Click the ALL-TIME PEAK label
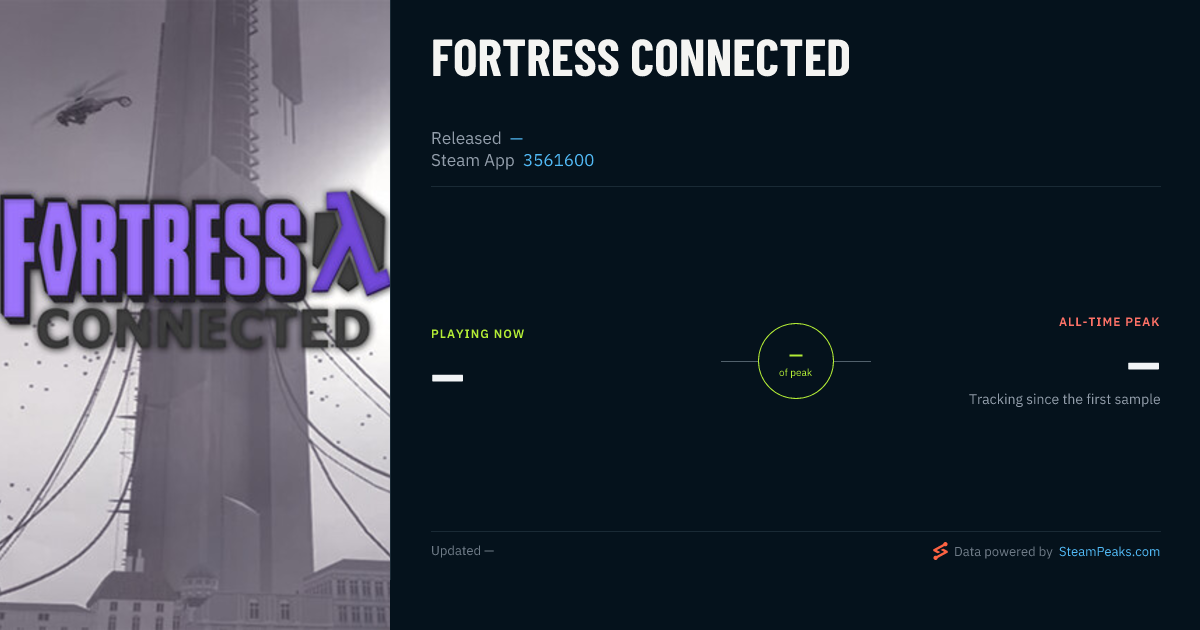Viewport: 1200px width, 630px height. [1109, 322]
